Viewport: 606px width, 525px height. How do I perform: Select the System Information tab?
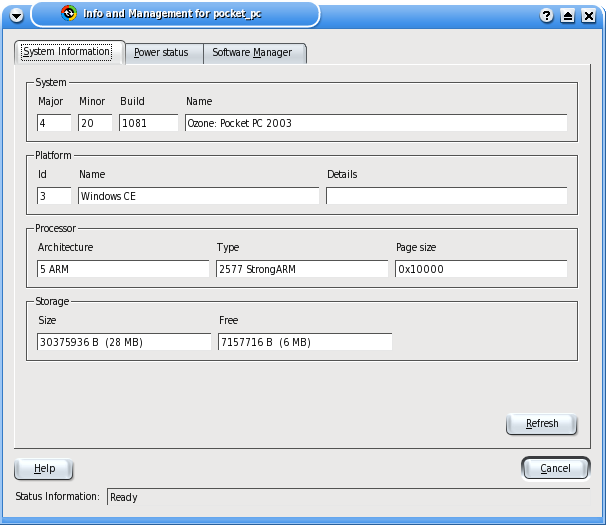click(x=69, y=53)
